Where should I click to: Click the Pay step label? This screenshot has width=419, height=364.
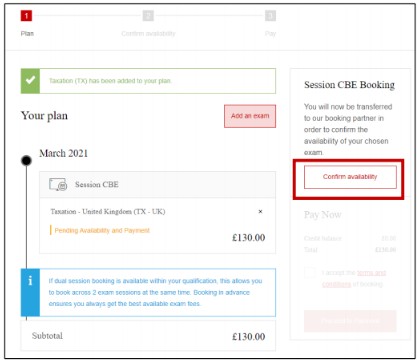270,34
